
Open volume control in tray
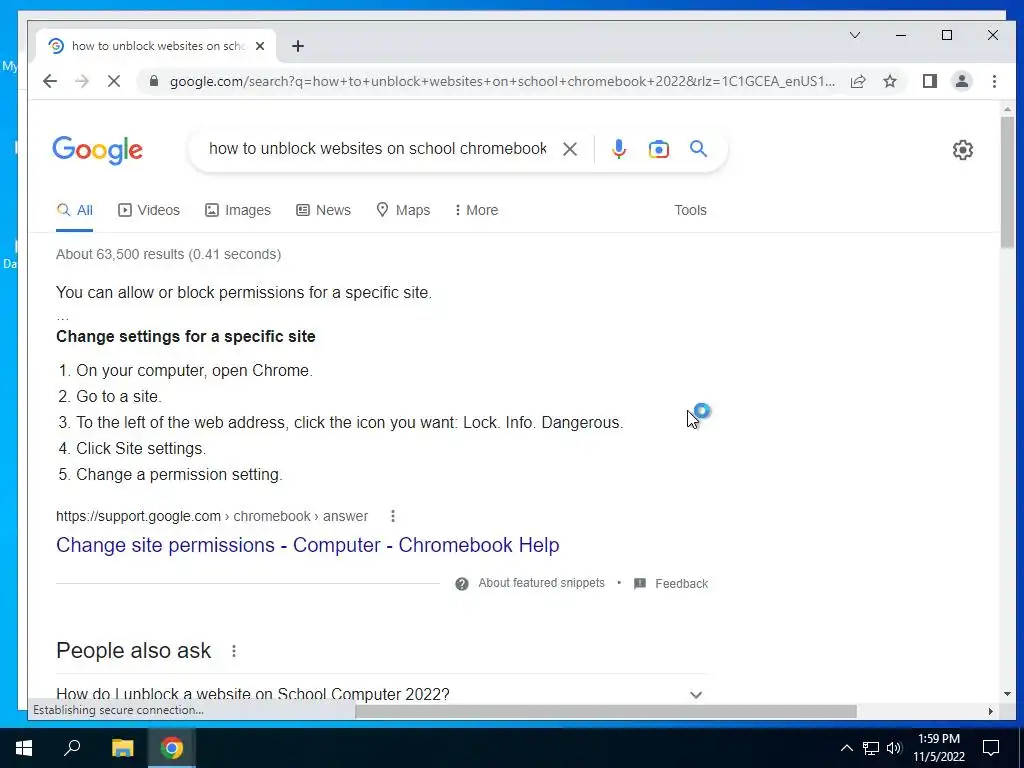pyautogui.click(x=894, y=748)
